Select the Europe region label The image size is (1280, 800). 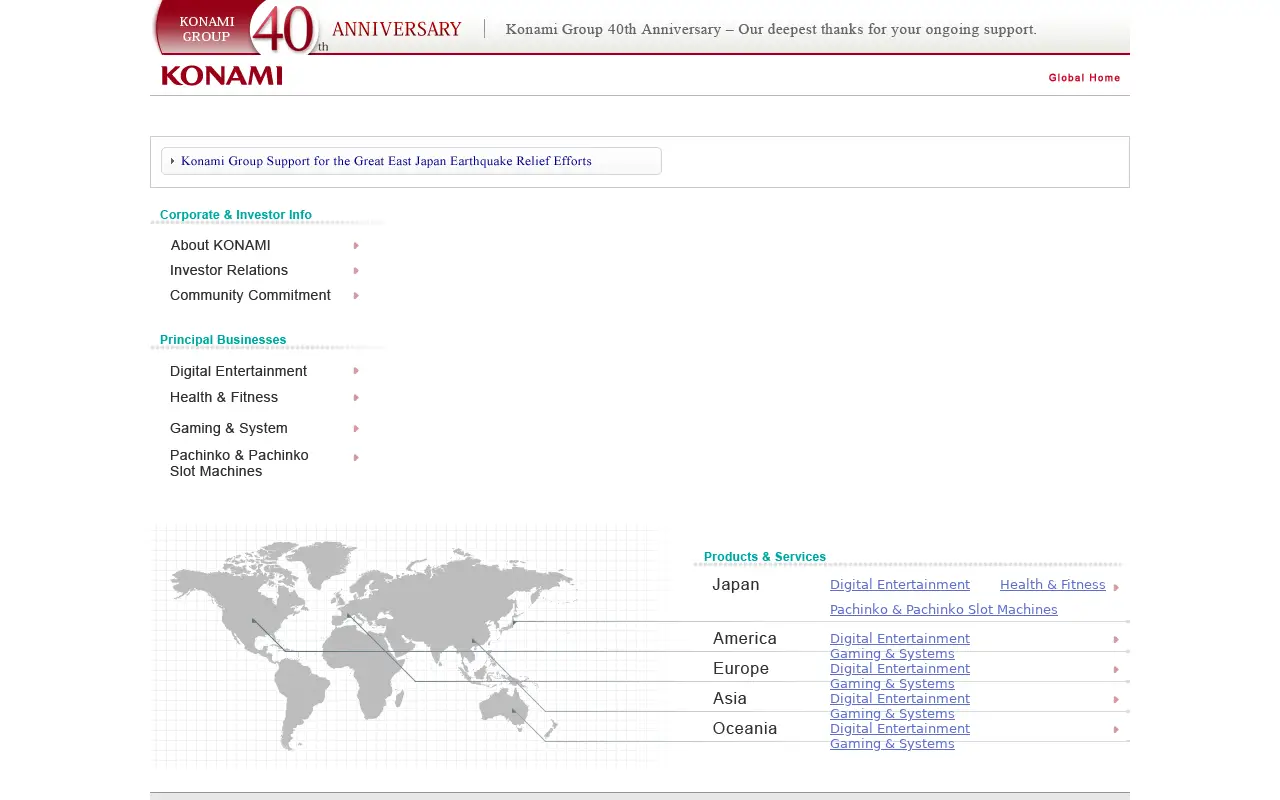(x=741, y=669)
